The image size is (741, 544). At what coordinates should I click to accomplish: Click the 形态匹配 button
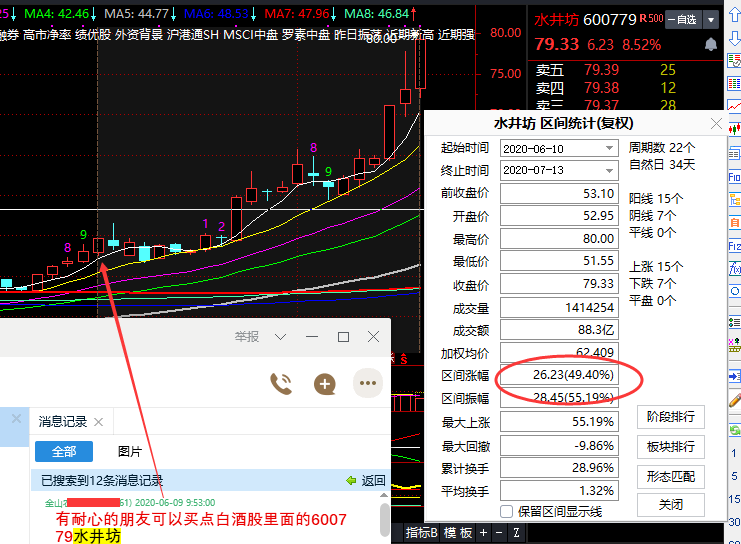pos(671,476)
